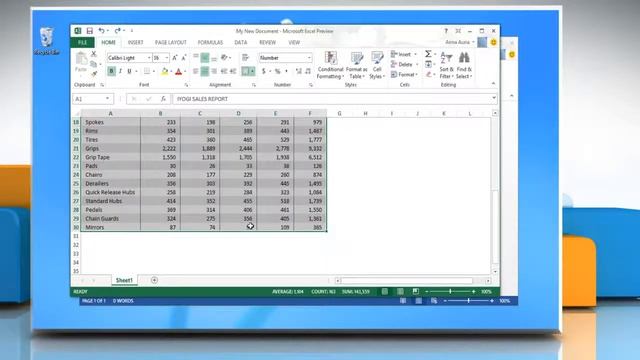Image resolution: width=640 pixels, height=360 pixels.
Task: Expand the formula bar with its arrow
Action: [x=494, y=98]
